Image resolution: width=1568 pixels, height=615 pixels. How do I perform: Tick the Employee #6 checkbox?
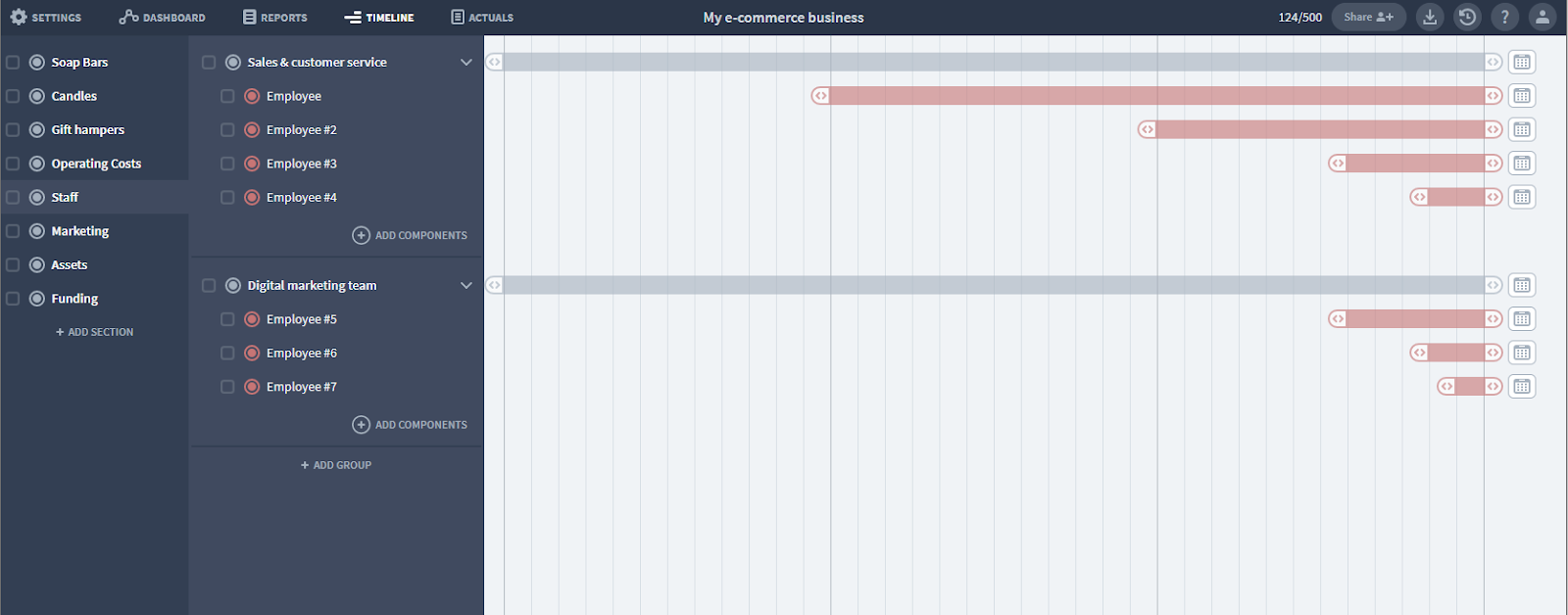point(227,353)
